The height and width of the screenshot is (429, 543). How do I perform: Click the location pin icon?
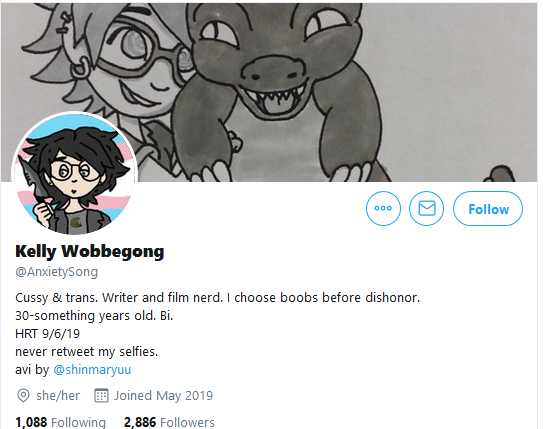click(x=23, y=395)
